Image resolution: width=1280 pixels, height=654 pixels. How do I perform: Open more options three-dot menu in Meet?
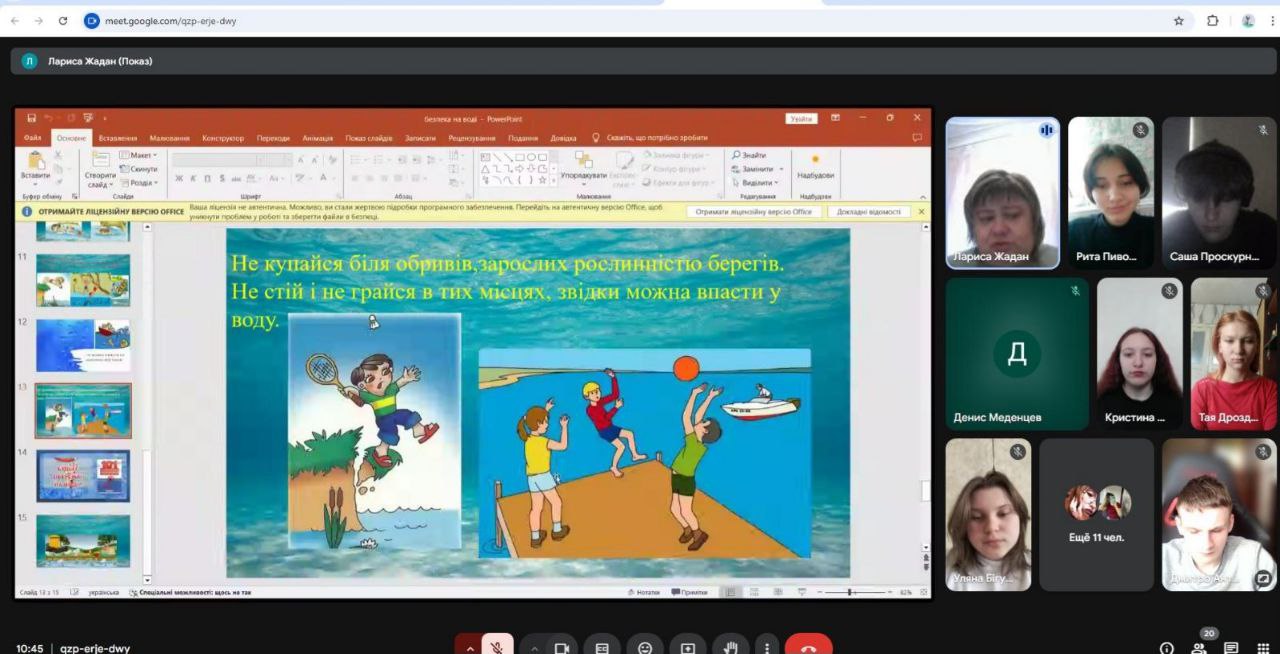click(767, 647)
